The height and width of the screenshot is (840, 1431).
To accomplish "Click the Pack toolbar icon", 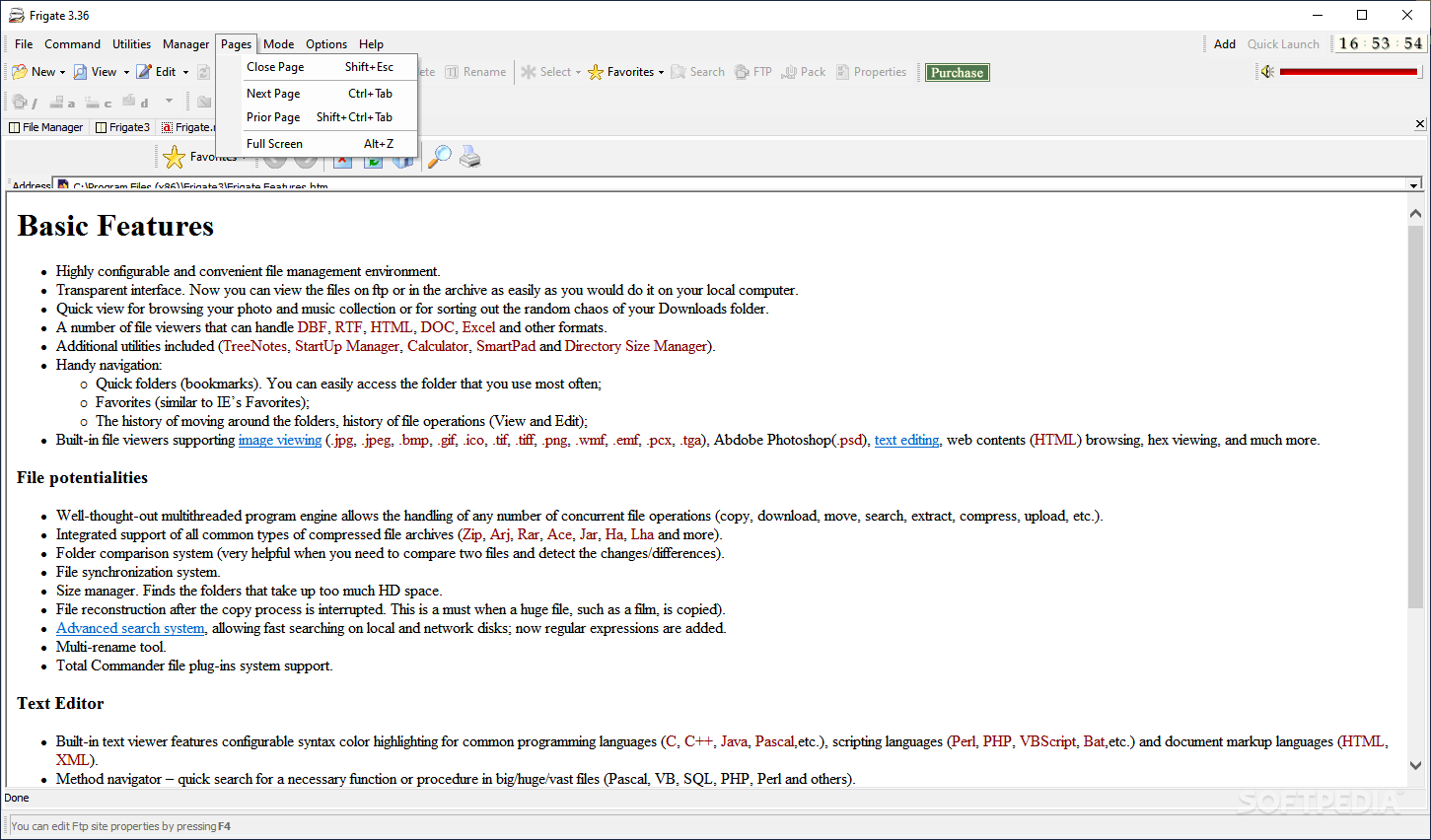I will coord(789,72).
